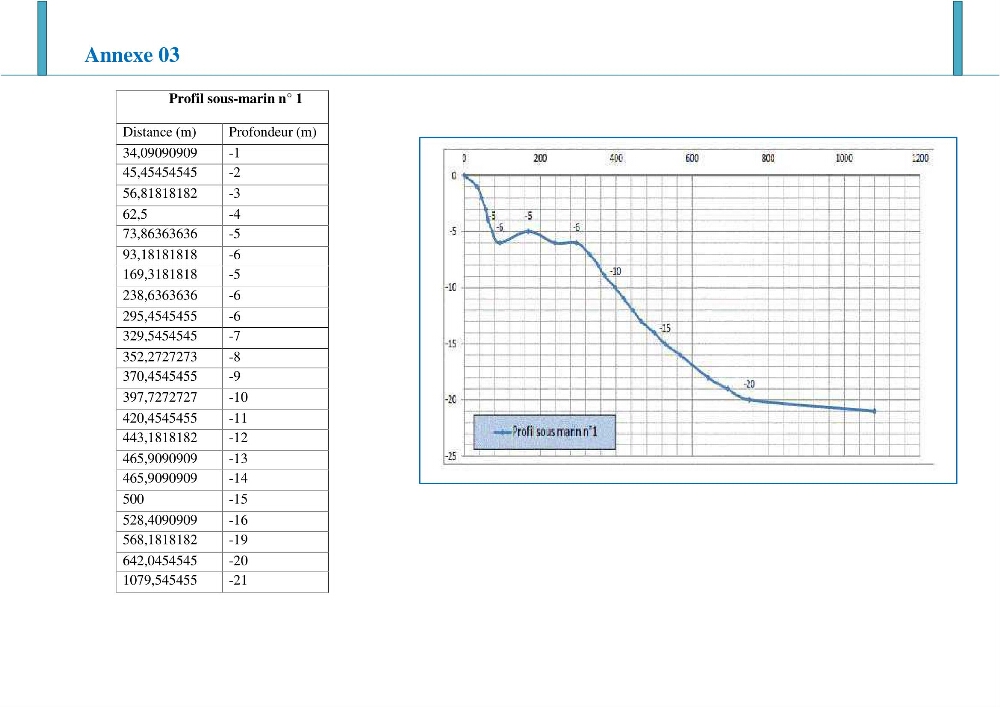Click the last row distance 1079,545455
This screenshot has width=1000, height=707.
click(170, 581)
